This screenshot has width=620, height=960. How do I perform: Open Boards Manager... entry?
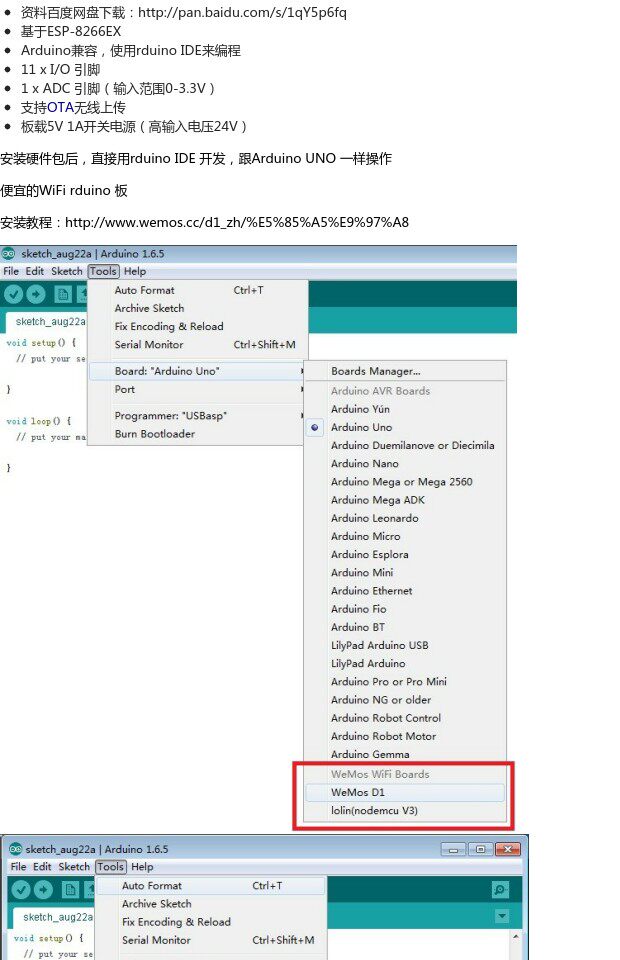(x=405, y=371)
